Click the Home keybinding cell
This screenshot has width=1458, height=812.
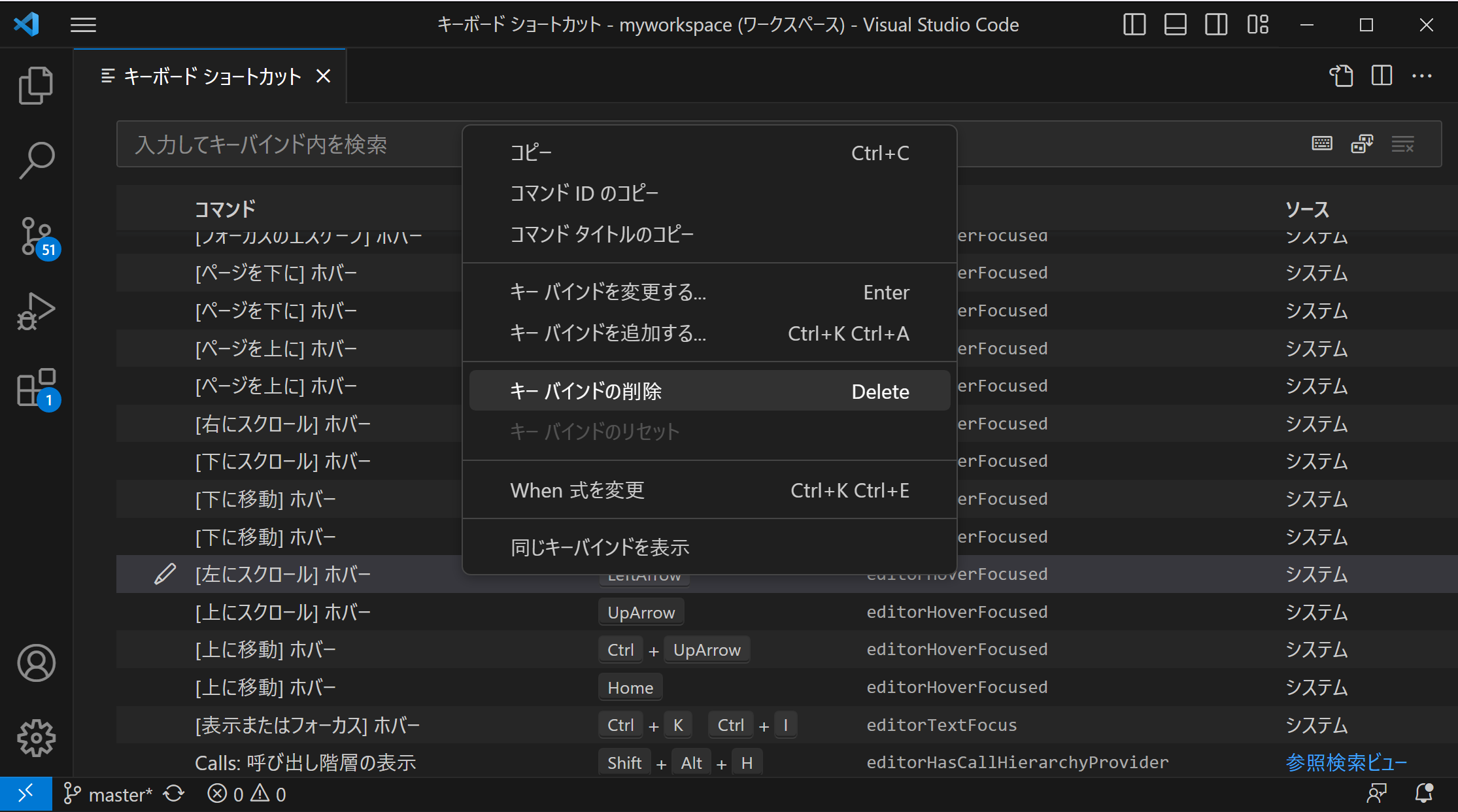click(x=630, y=688)
